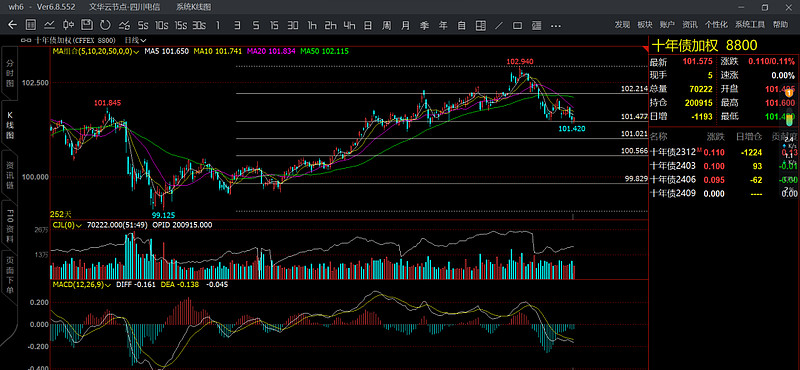Click the circular refresh icon
800x370 pixels.
point(105,24)
